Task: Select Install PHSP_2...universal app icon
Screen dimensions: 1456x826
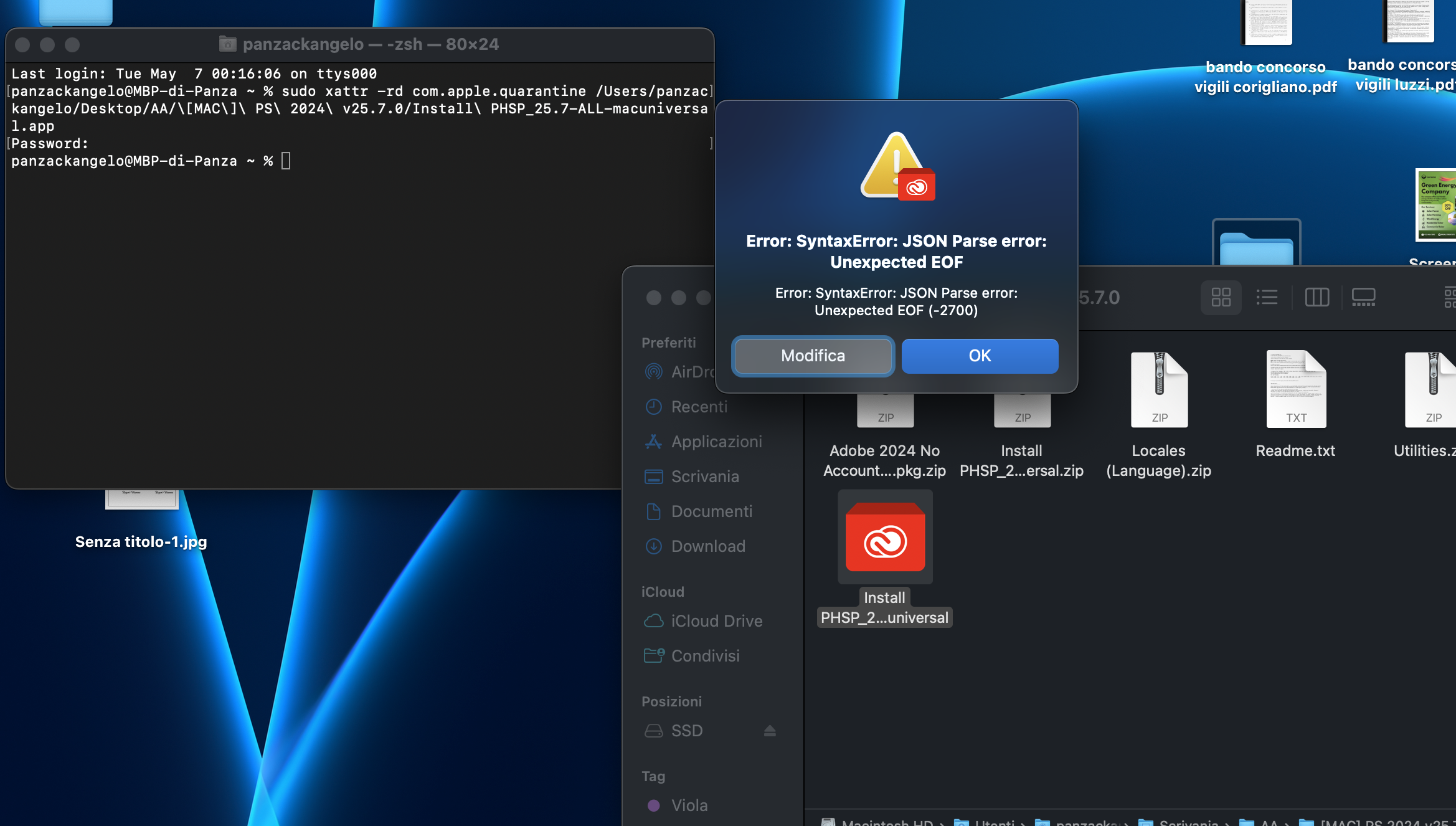Action: coord(885,536)
